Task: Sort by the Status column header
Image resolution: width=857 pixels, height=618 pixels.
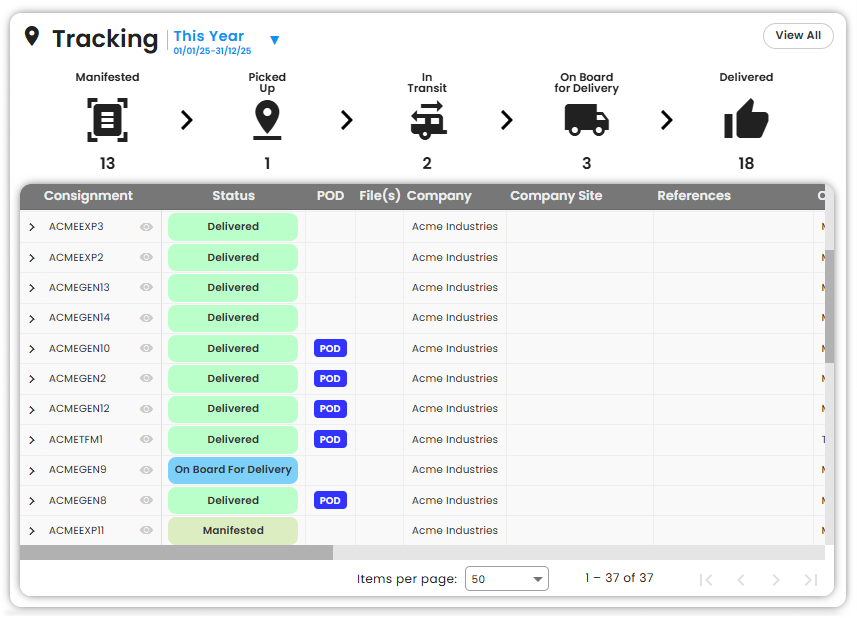Action: pyautogui.click(x=233, y=196)
